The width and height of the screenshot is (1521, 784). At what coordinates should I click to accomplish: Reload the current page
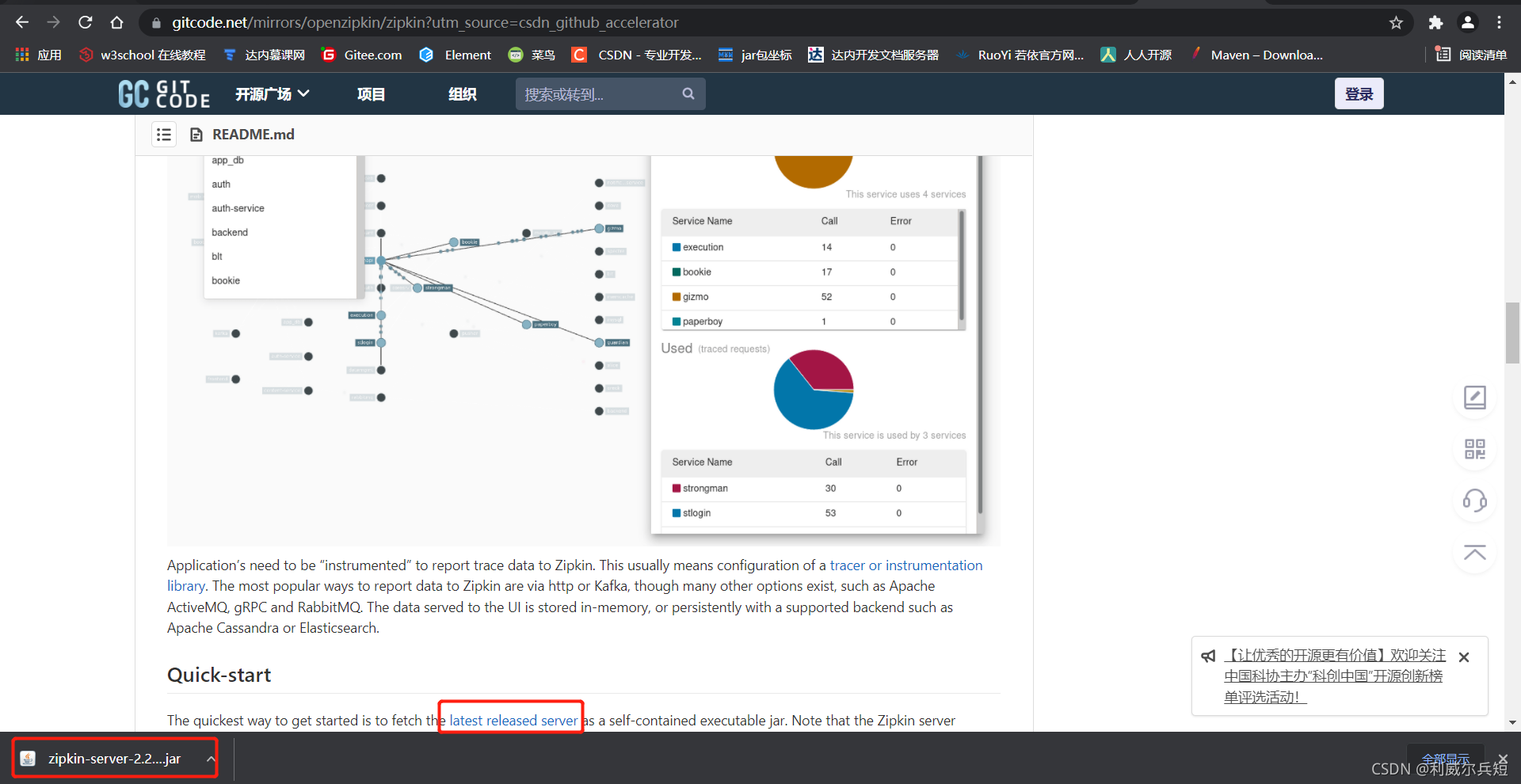click(x=86, y=22)
